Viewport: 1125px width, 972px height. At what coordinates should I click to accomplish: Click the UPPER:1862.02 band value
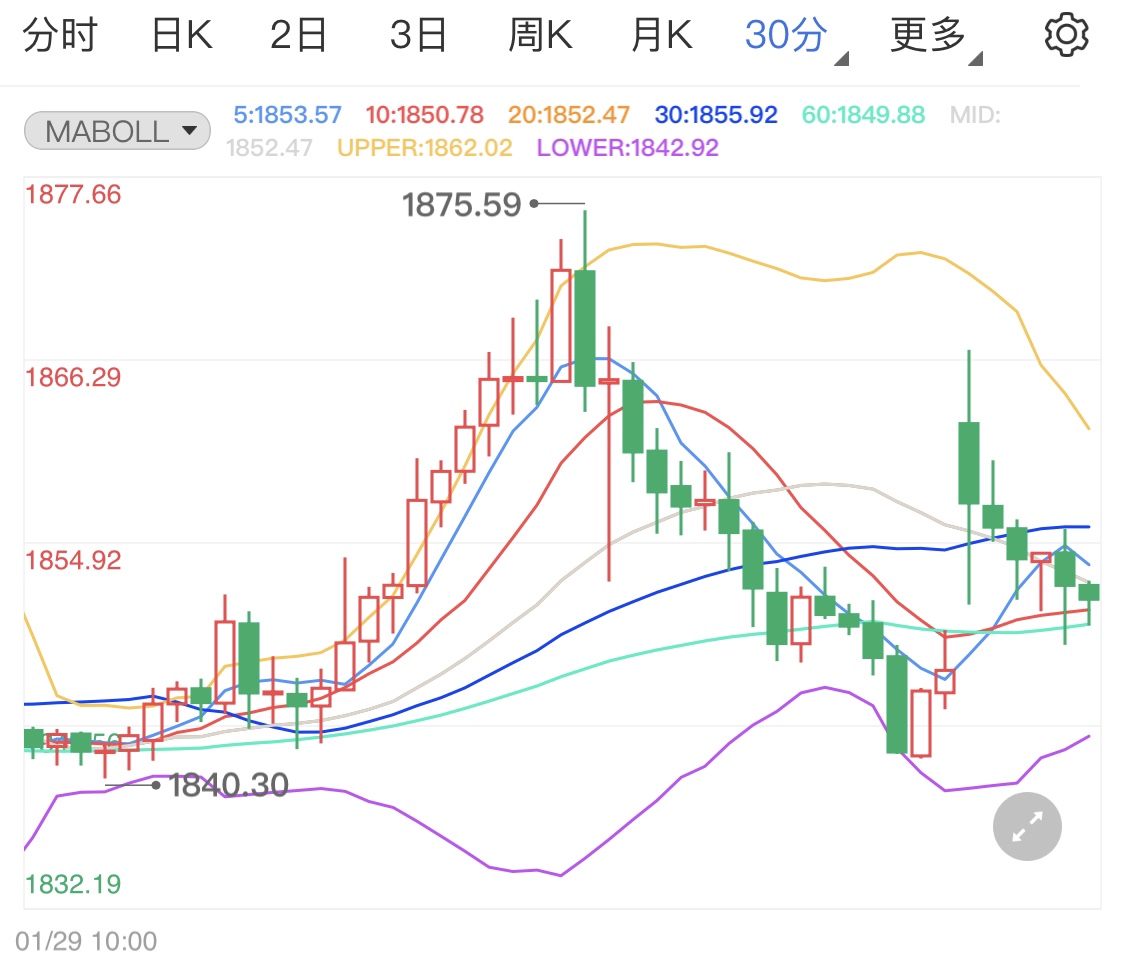tap(425, 148)
